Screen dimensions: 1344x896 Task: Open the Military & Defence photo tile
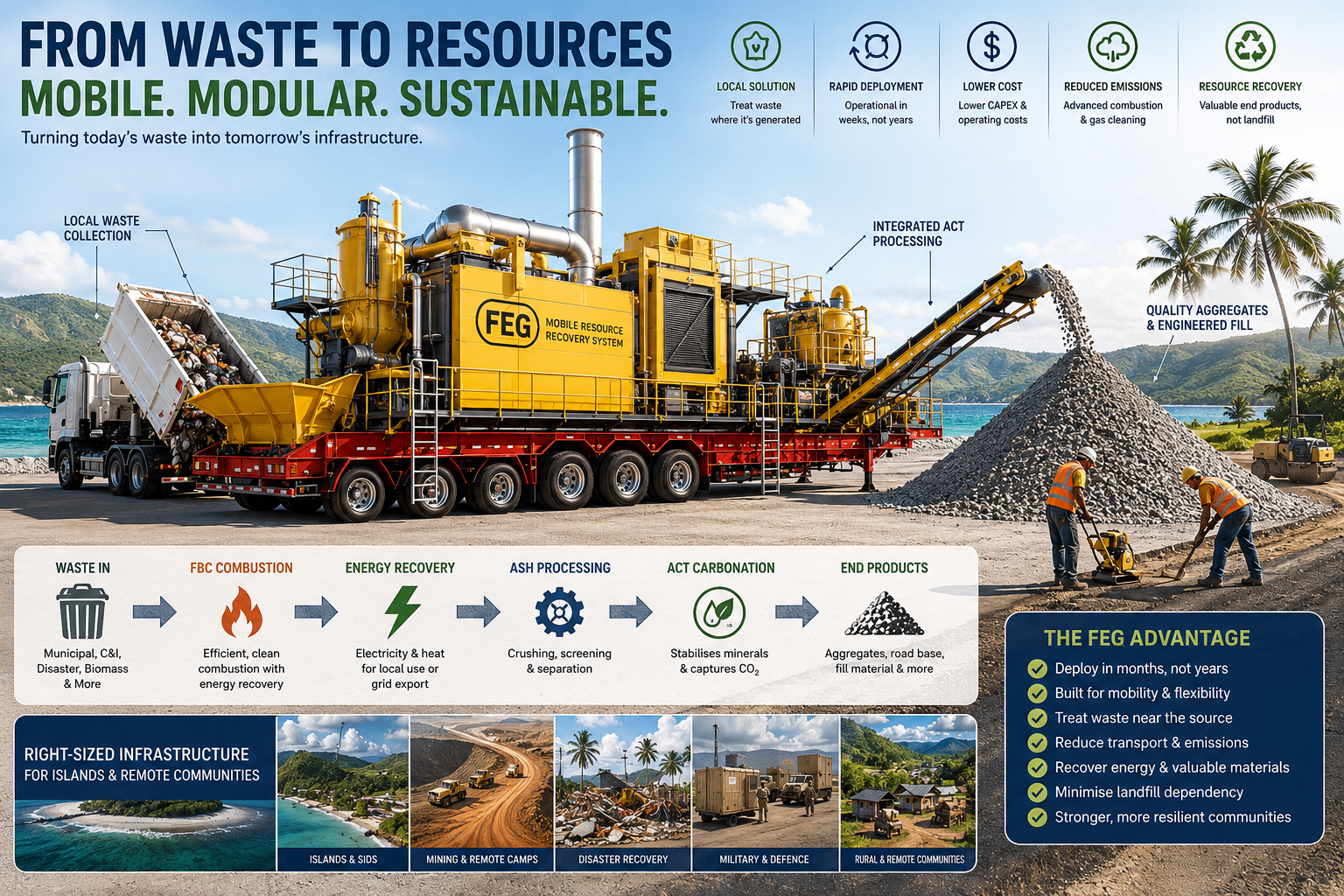click(766, 793)
